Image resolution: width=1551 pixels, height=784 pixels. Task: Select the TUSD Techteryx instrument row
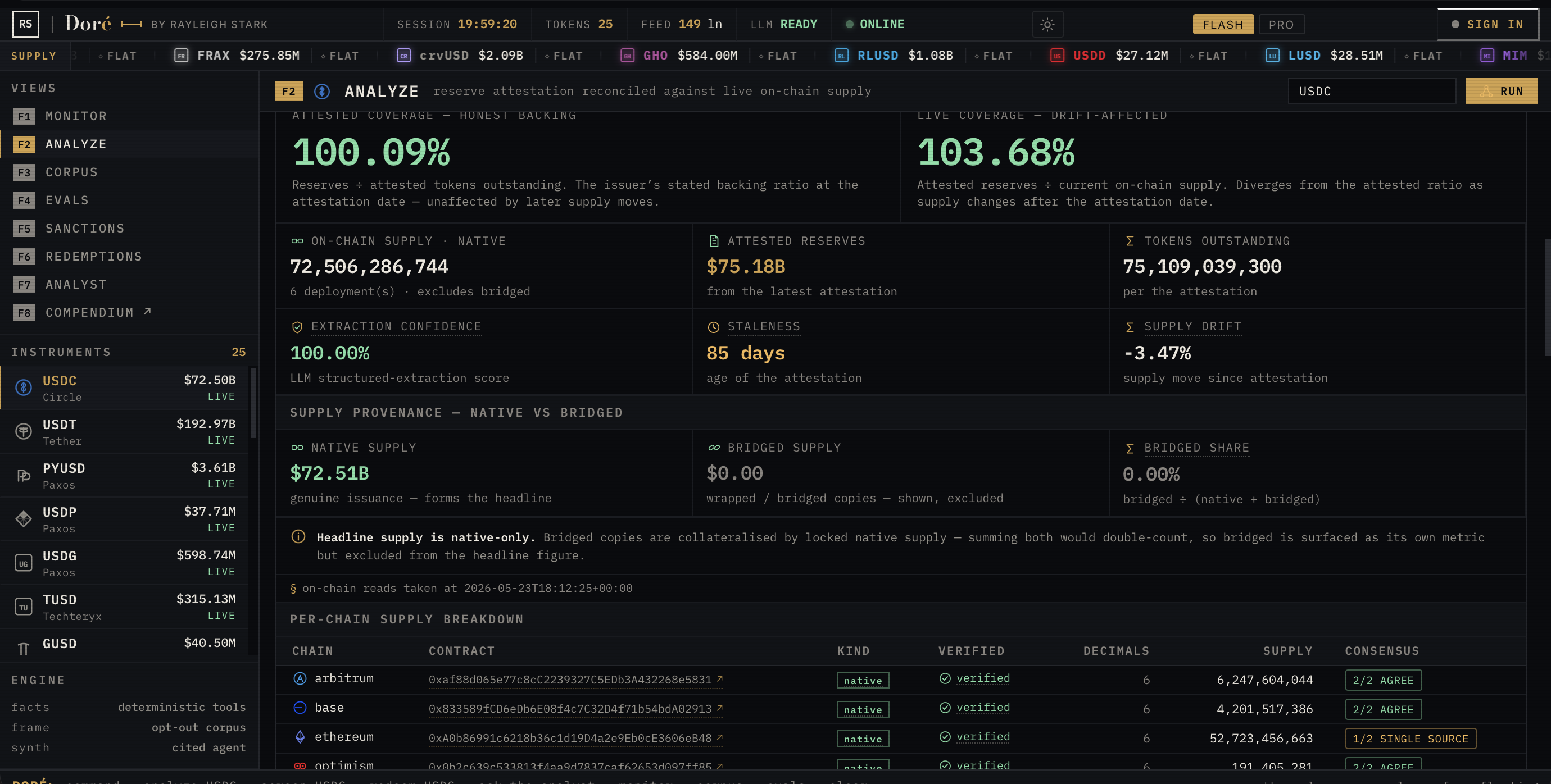click(x=125, y=607)
